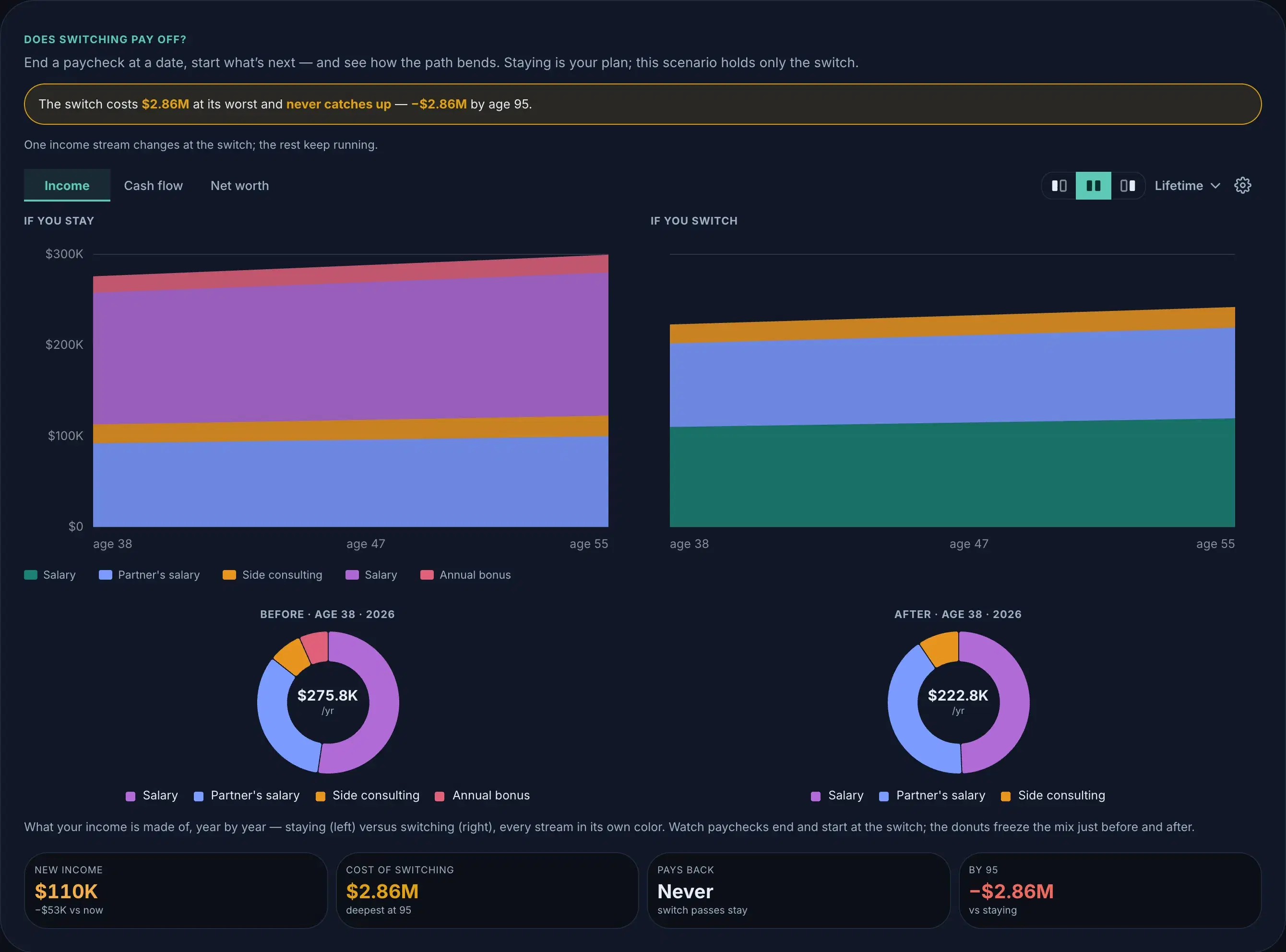This screenshot has height=952, width=1286.
Task: Select the Side consulting label under the Before donut
Action: point(376,795)
